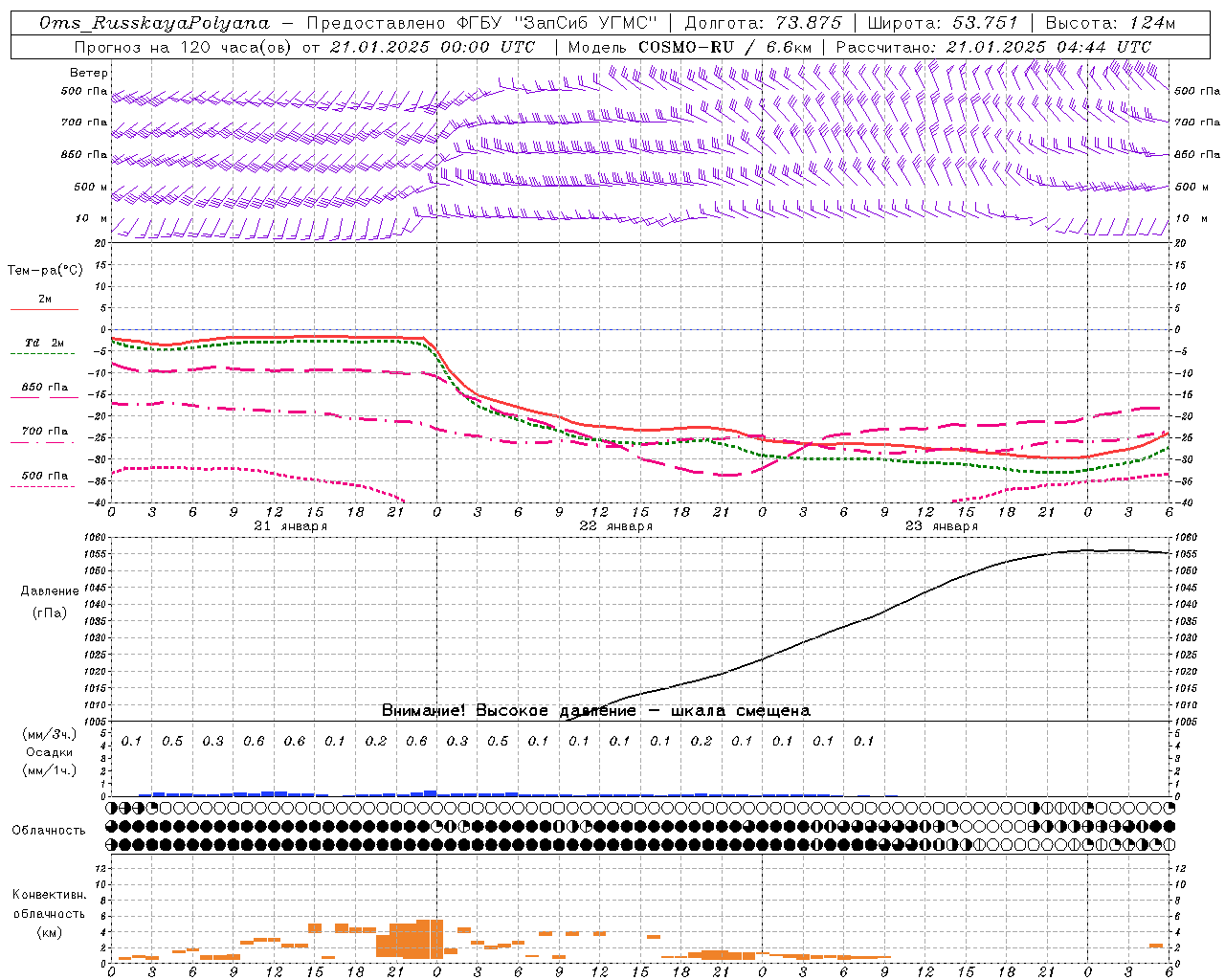Click the forecast start 21.01.2025 00:00 UTC
The width and height of the screenshot is (1225, 980).
(x=433, y=47)
